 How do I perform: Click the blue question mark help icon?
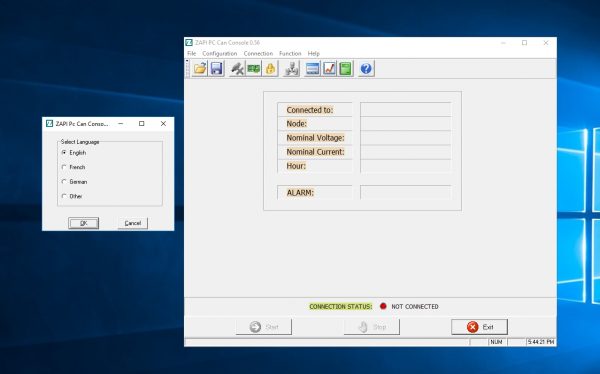(366, 69)
